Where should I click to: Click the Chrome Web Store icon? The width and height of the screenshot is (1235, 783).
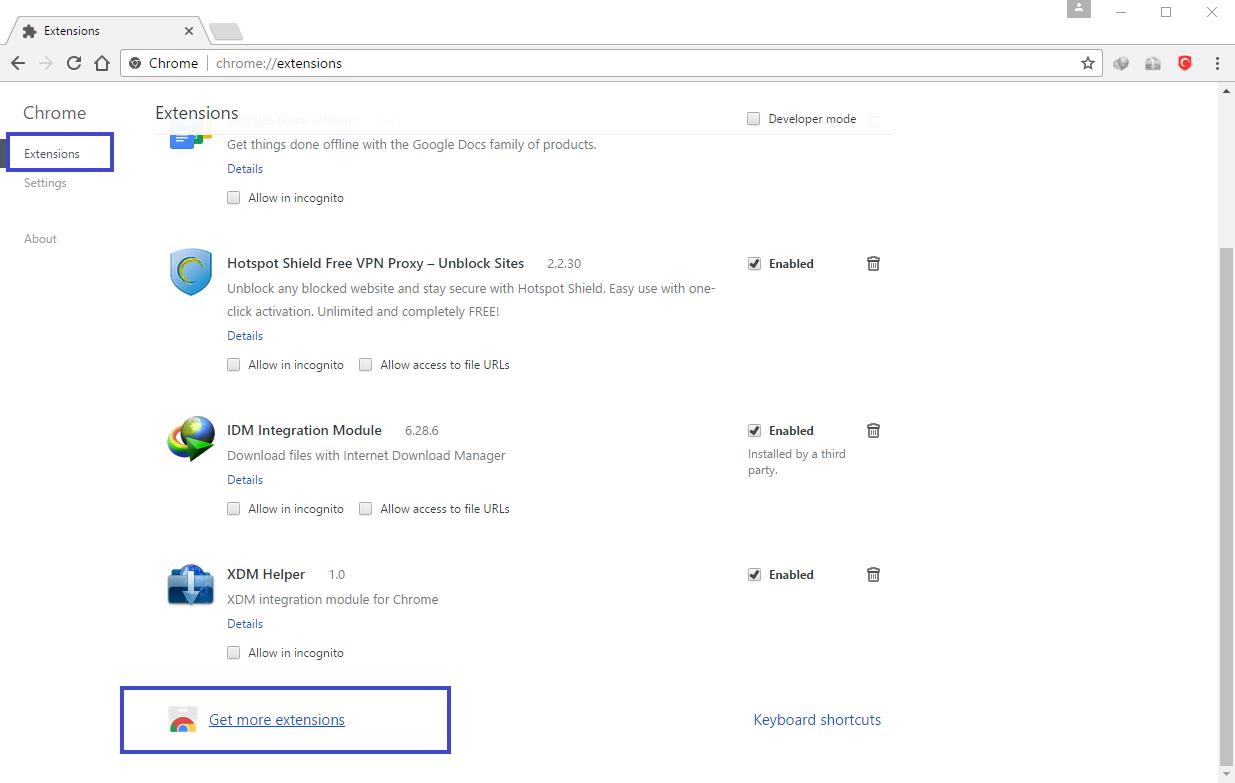point(182,720)
